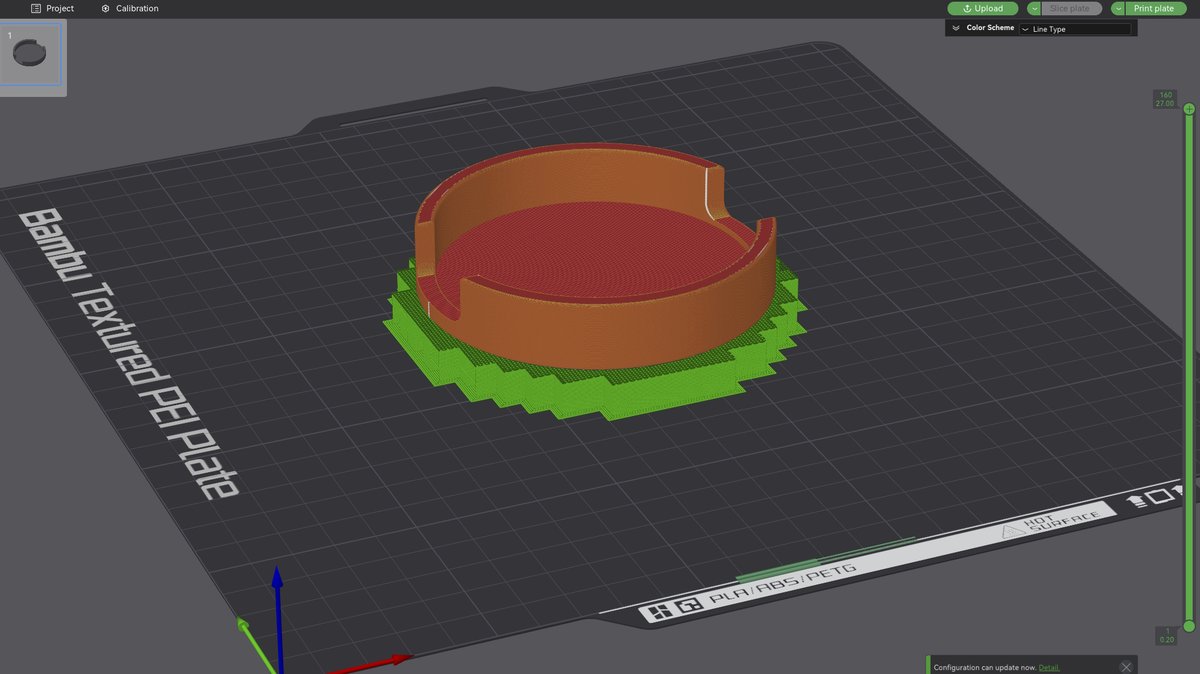Click the Calibration hexagon icon
Screen dimensions: 1200x674
(106, 8)
